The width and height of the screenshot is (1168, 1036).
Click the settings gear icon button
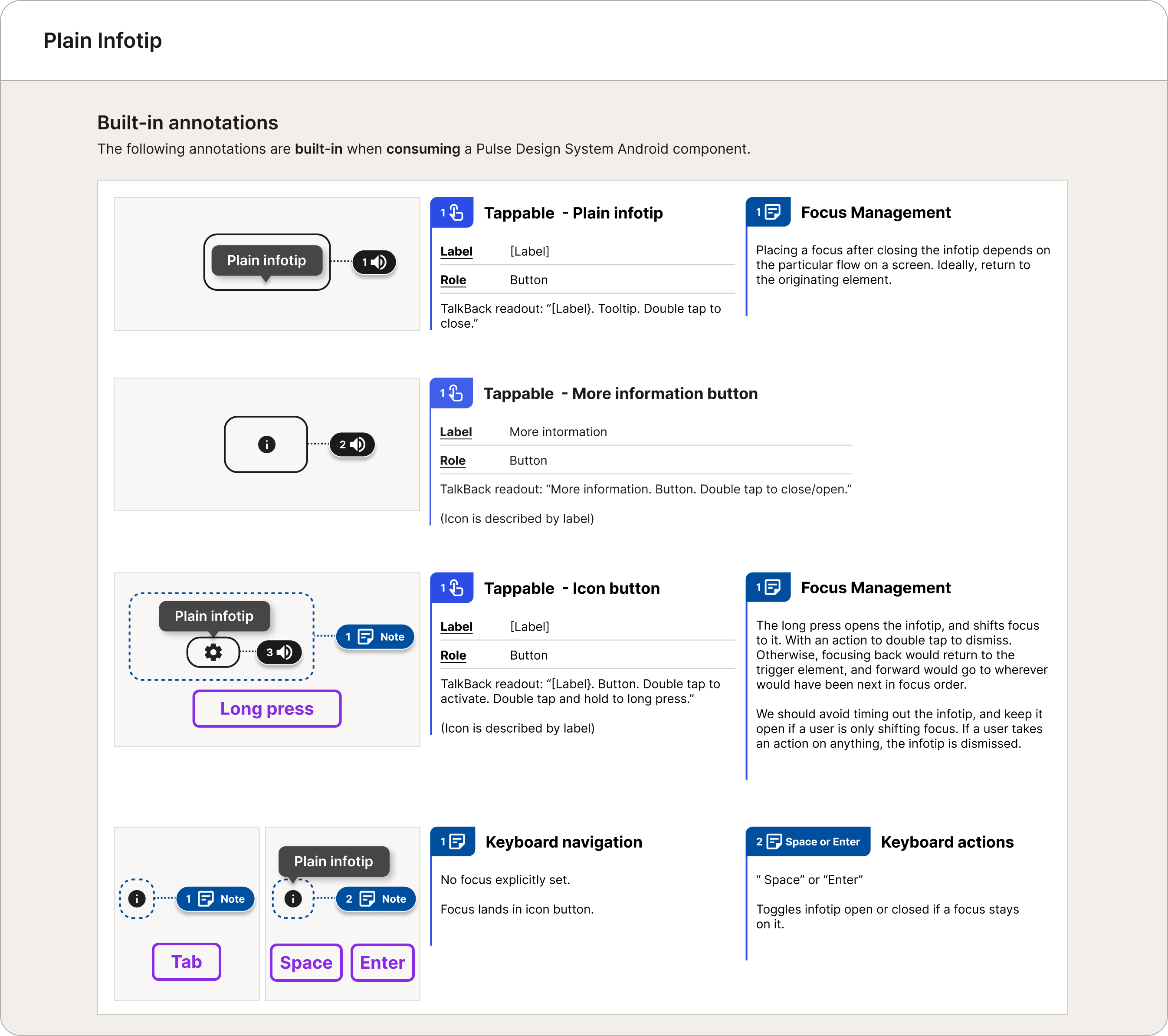(x=213, y=652)
